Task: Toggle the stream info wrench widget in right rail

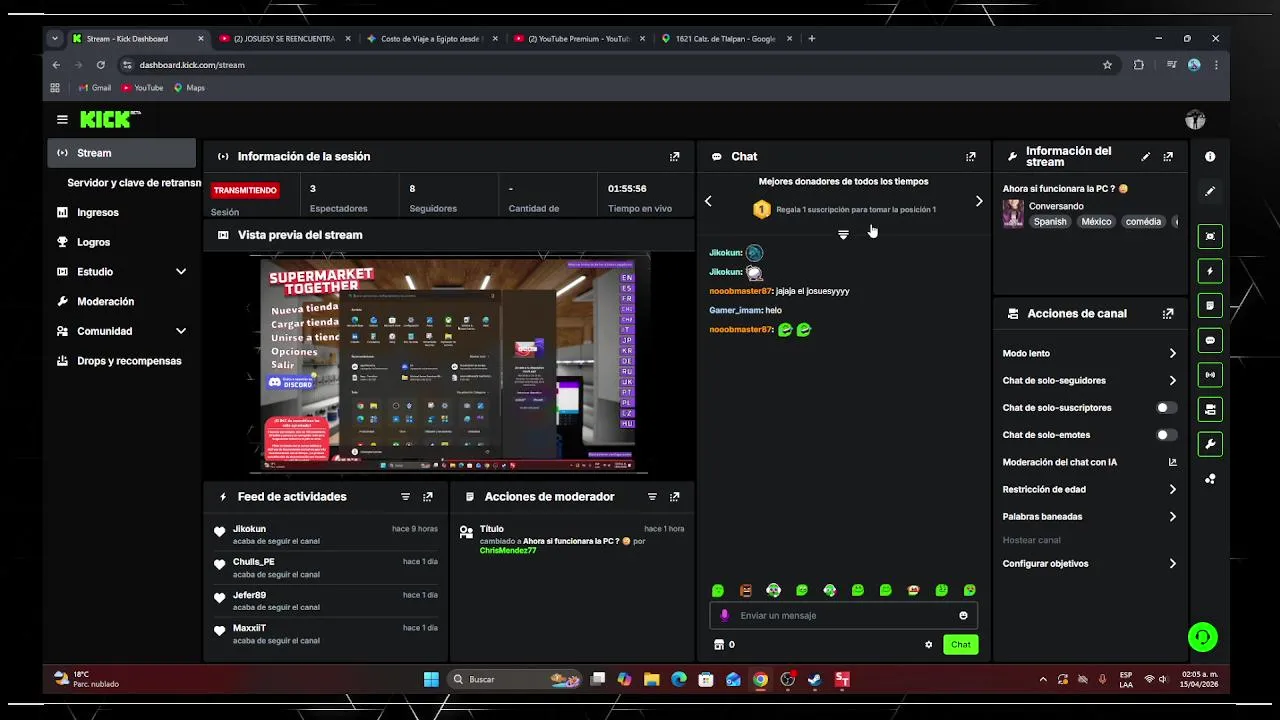Action: coord(1210,444)
